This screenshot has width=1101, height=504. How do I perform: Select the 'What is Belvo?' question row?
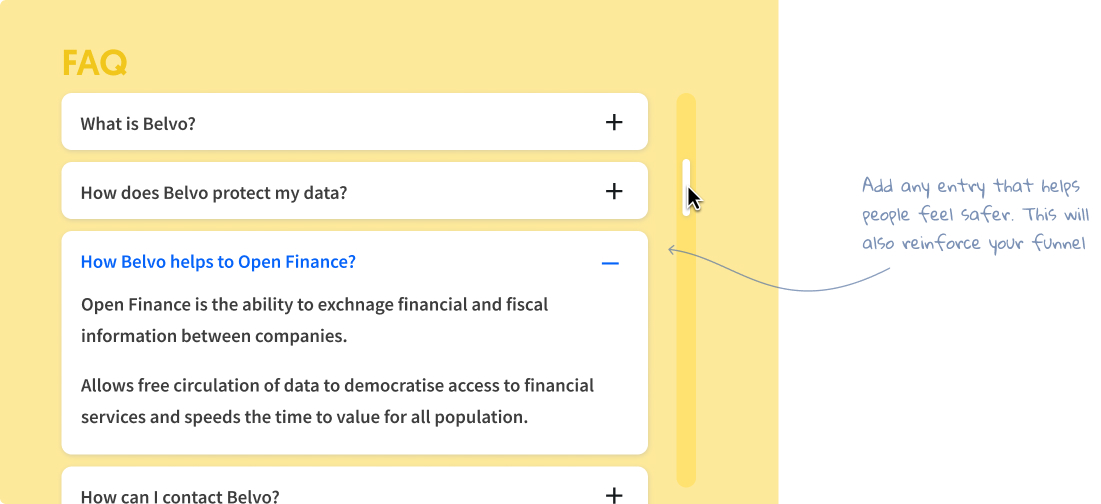coord(355,121)
